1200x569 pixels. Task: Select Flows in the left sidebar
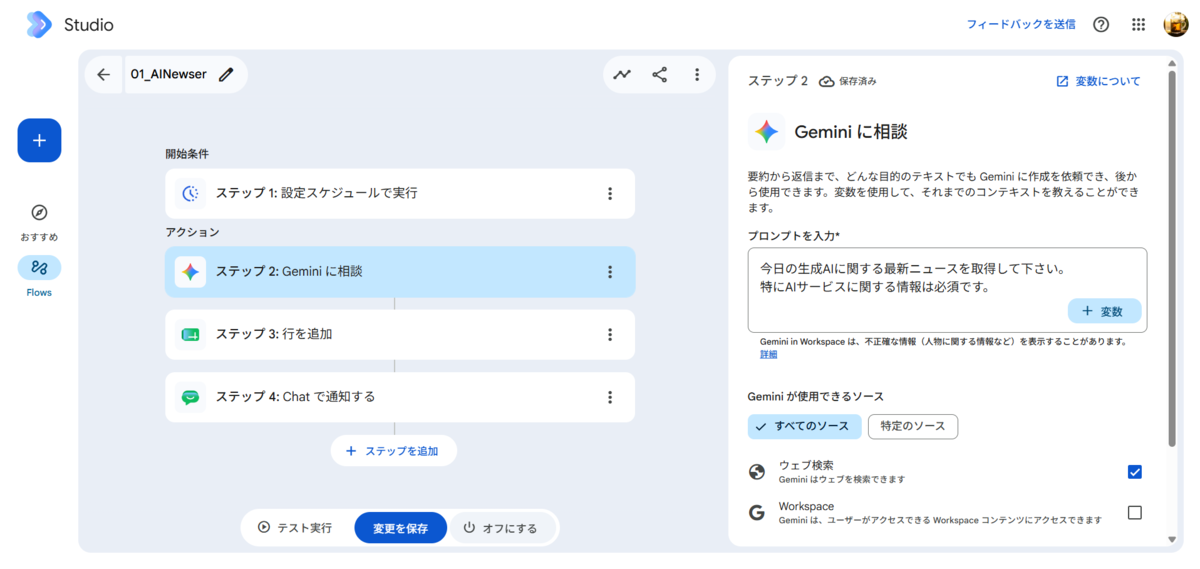[x=39, y=268]
